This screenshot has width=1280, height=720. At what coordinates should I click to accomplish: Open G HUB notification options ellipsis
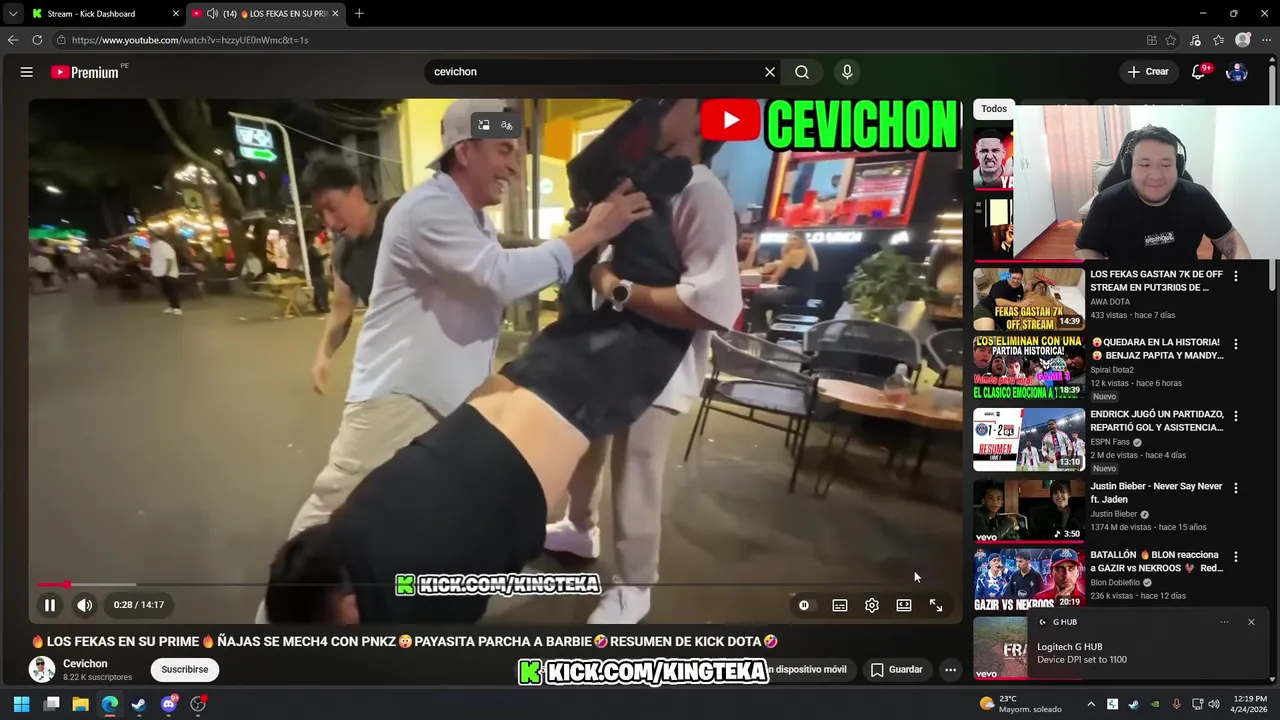1224,622
